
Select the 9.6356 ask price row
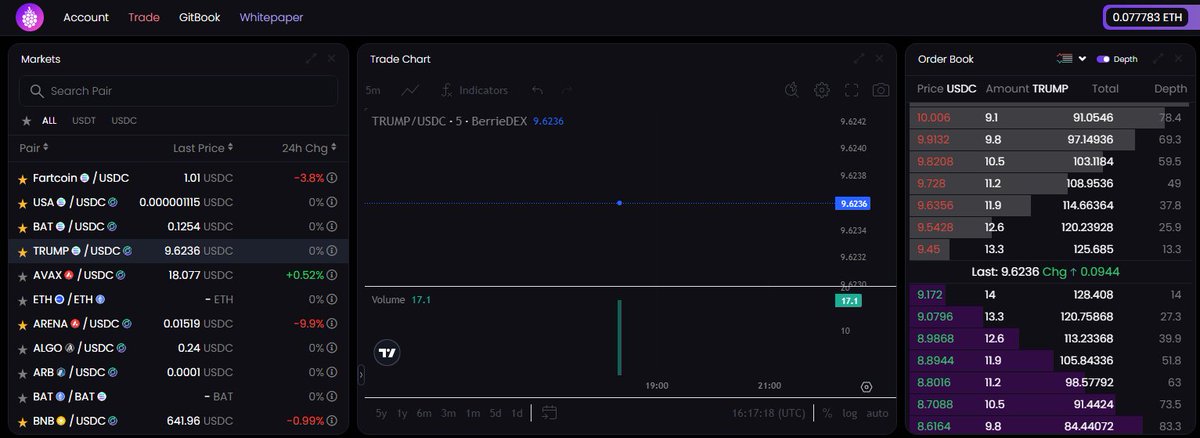point(1048,205)
